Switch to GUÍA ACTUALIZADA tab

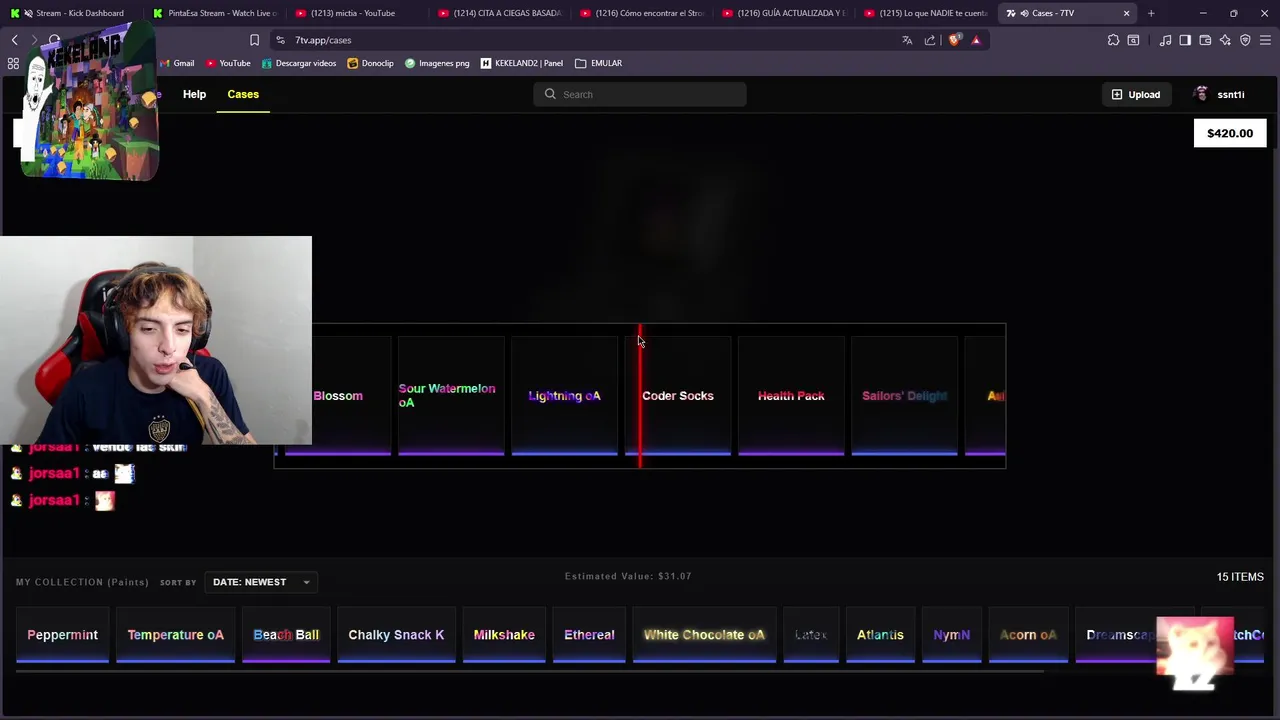(x=784, y=13)
